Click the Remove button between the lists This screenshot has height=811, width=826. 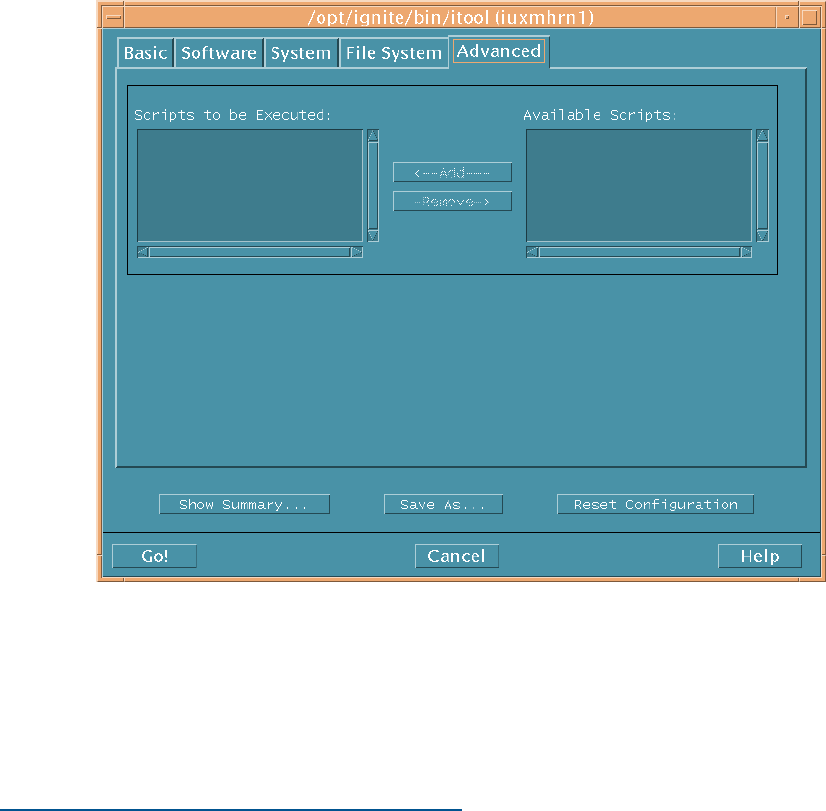point(453,201)
